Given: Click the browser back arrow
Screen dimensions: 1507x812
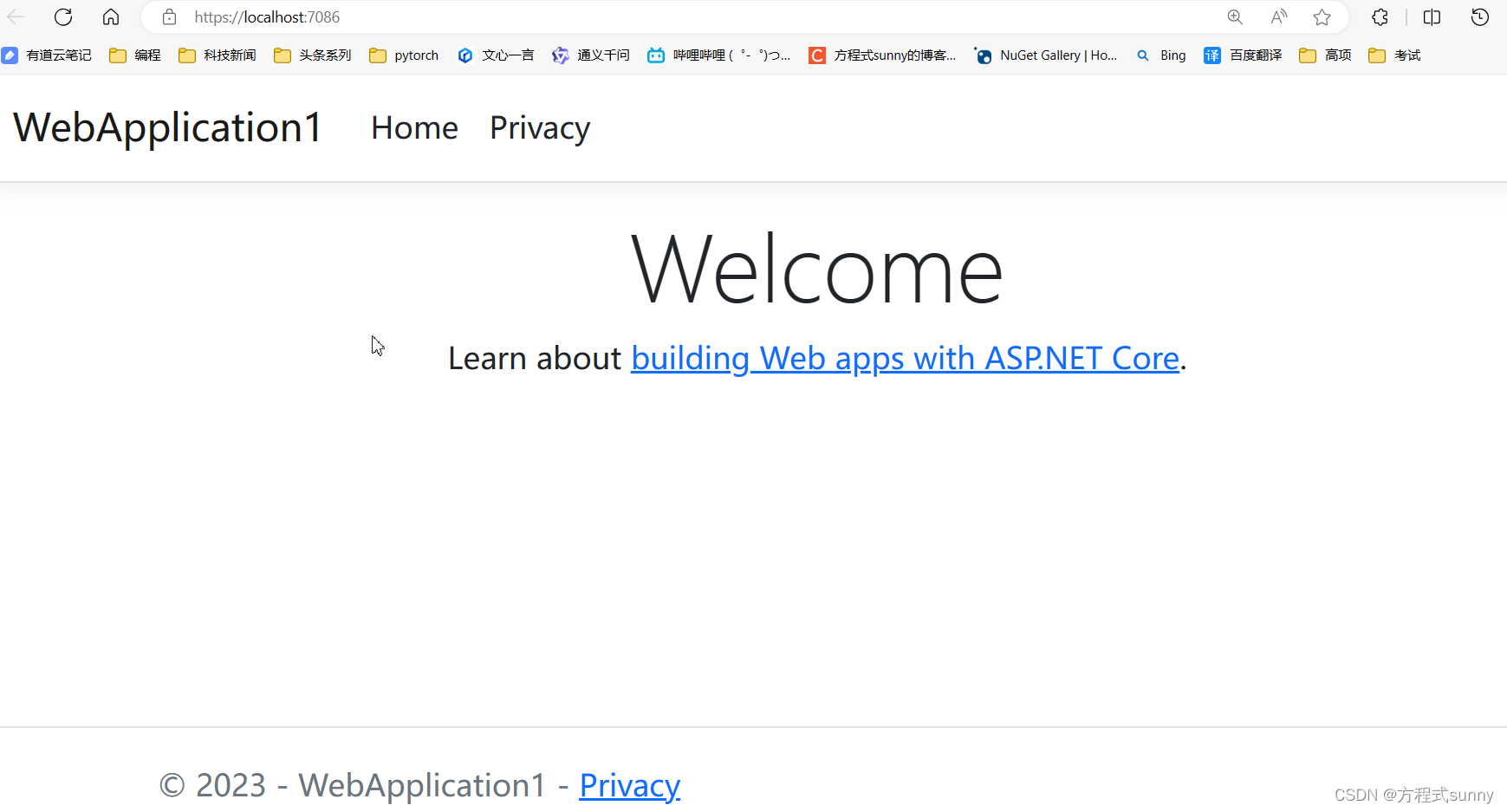Looking at the screenshot, I should click(x=16, y=17).
